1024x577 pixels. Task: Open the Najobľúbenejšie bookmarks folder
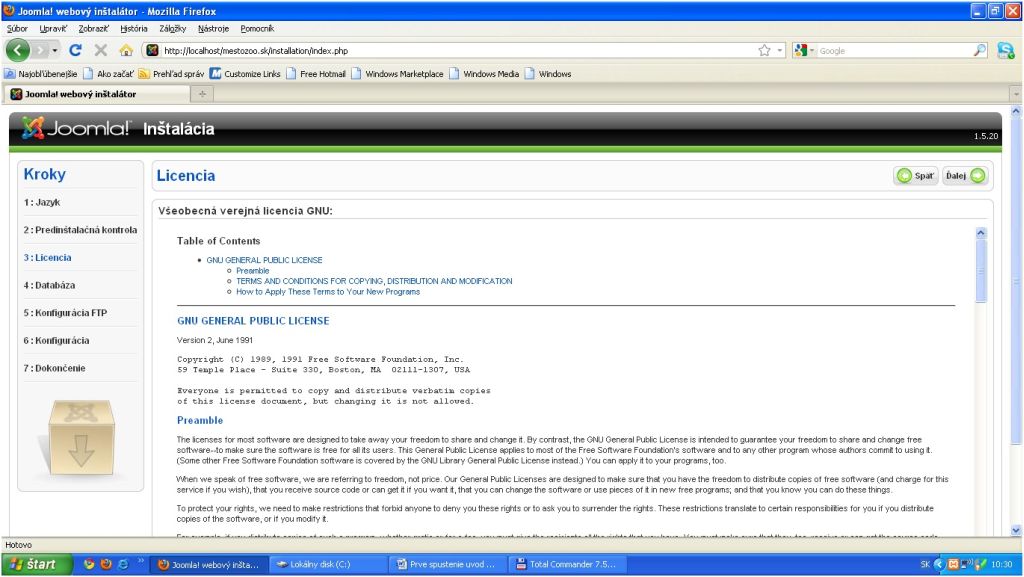41,74
